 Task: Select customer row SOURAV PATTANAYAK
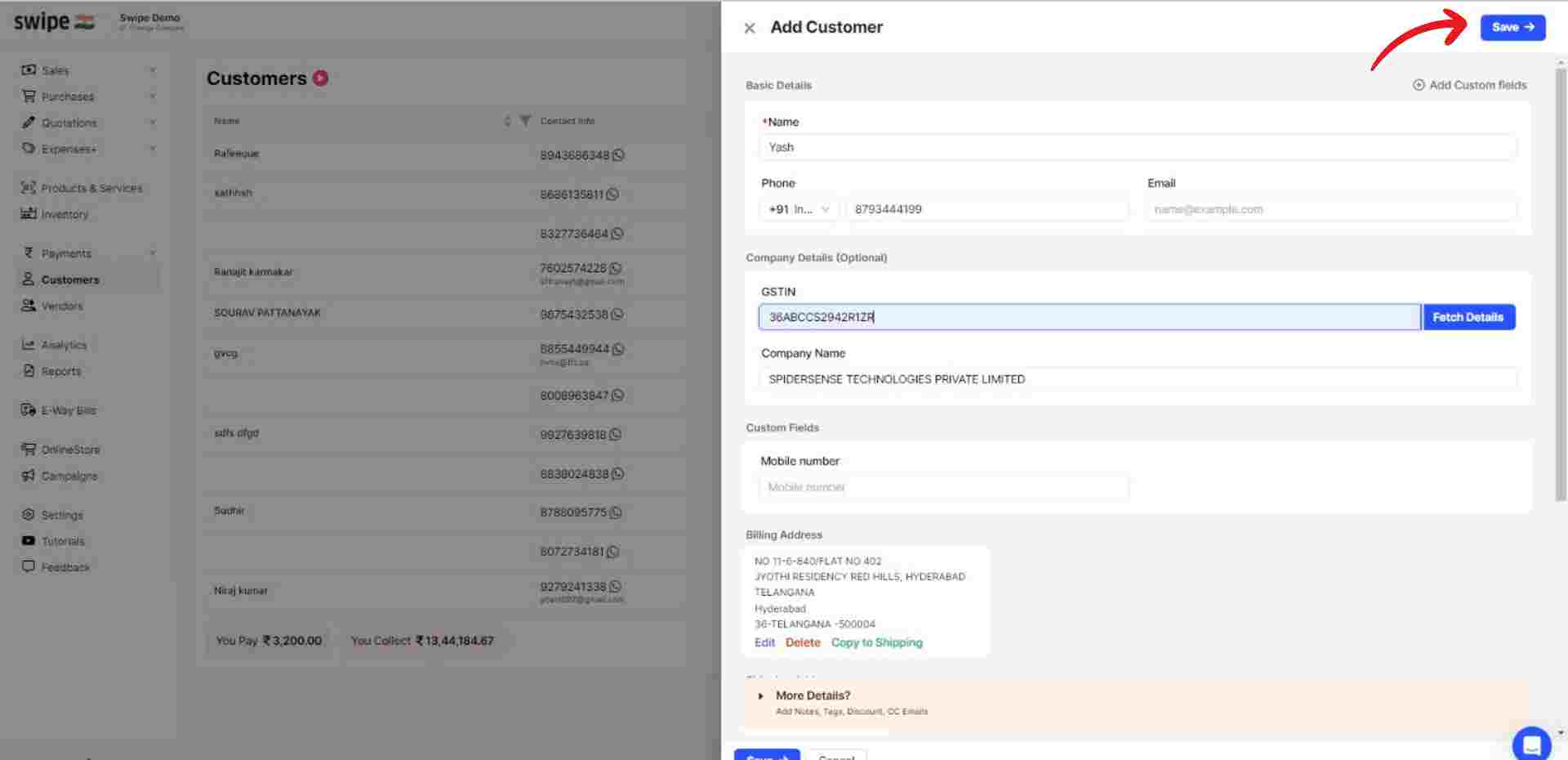pos(445,313)
